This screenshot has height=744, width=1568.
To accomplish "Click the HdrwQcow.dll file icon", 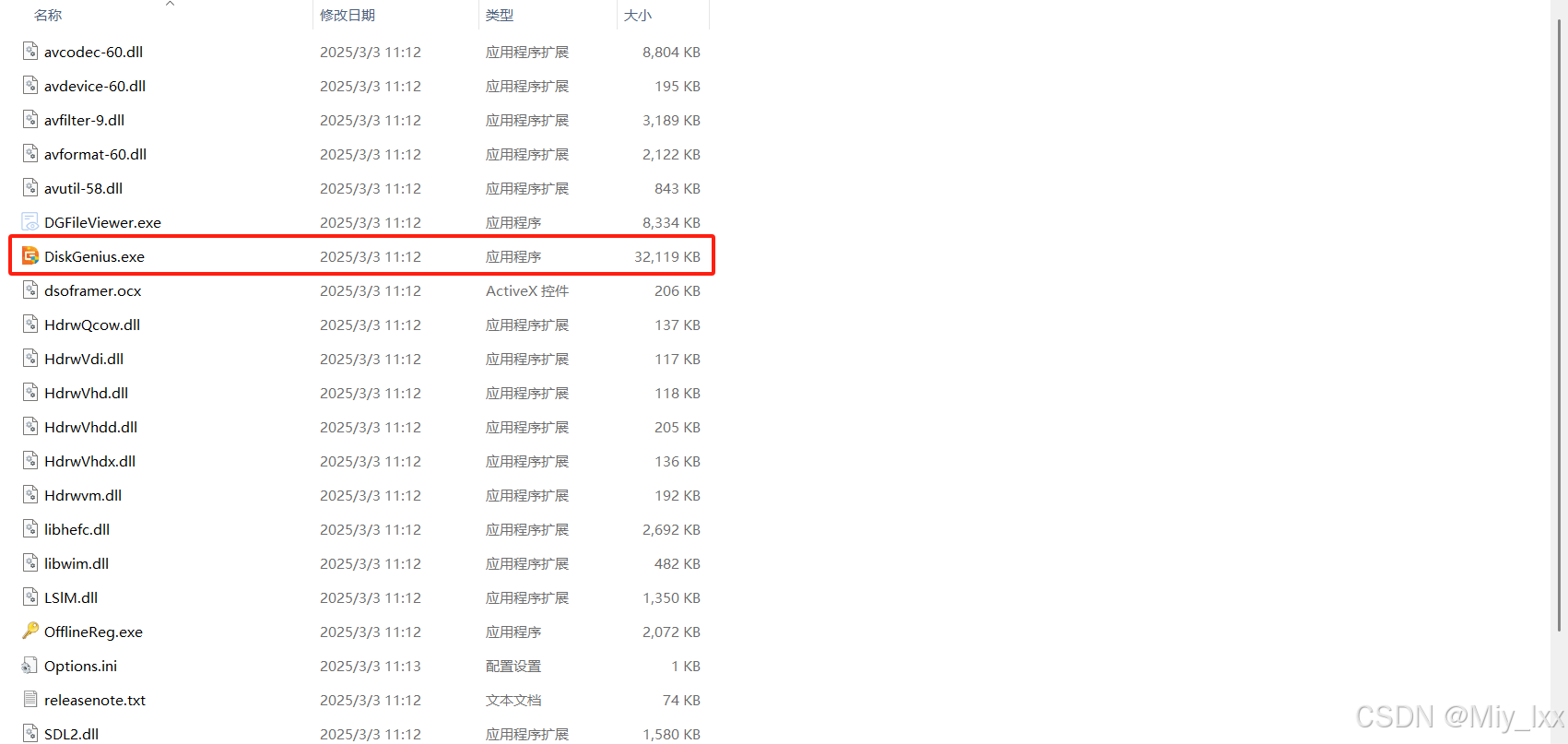I will (30, 325).
